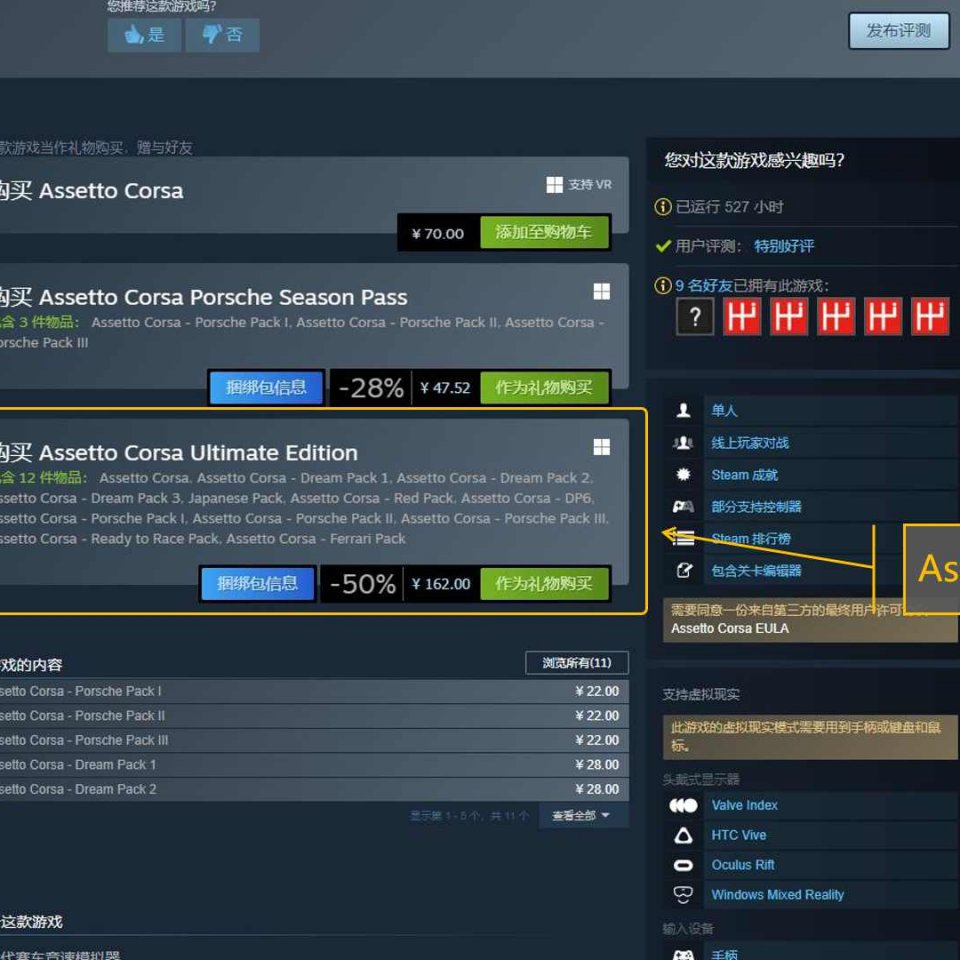Click the level-editor icon beside 包含关卡编辑器

[x=683, y=571]
